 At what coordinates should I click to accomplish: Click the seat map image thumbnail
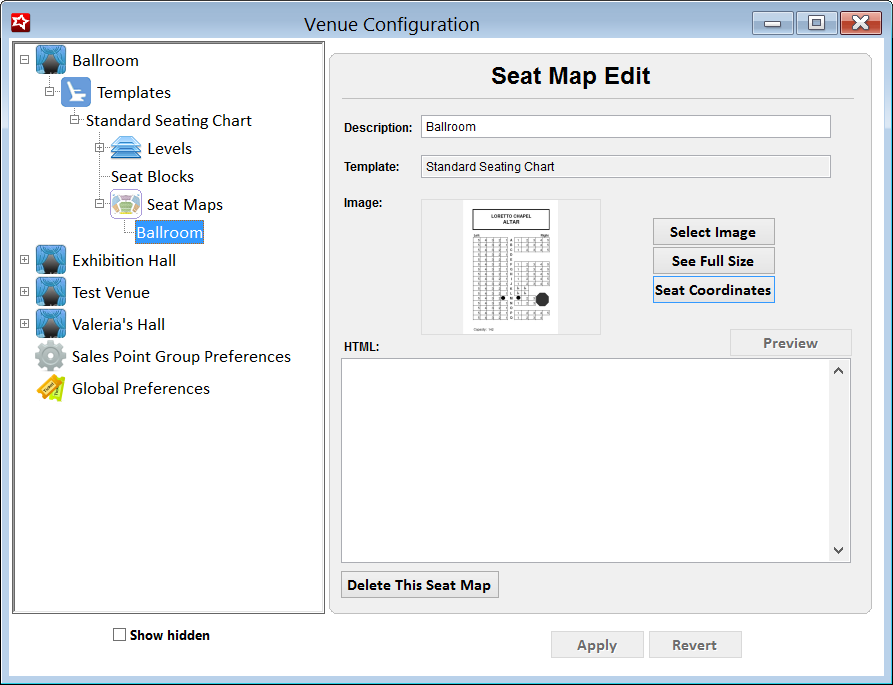(x=510, y=267)
